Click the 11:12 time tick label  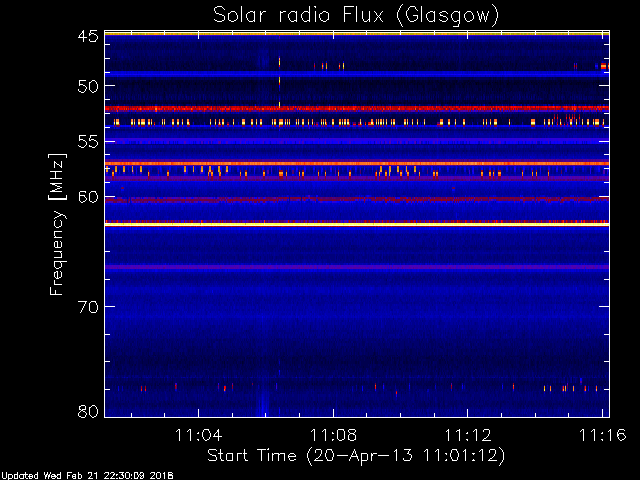[x=468, y=435]
